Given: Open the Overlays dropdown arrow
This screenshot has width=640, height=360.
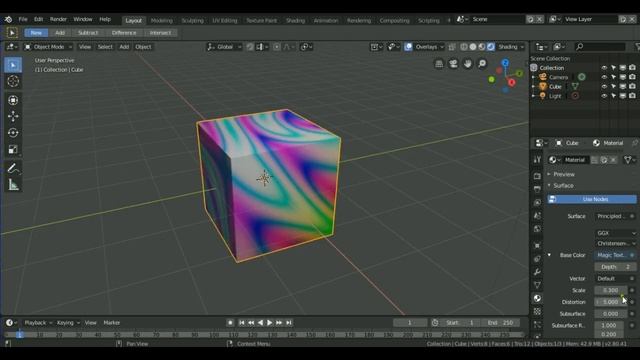Looking at the screenshot, I should click(x=442, y=47).
